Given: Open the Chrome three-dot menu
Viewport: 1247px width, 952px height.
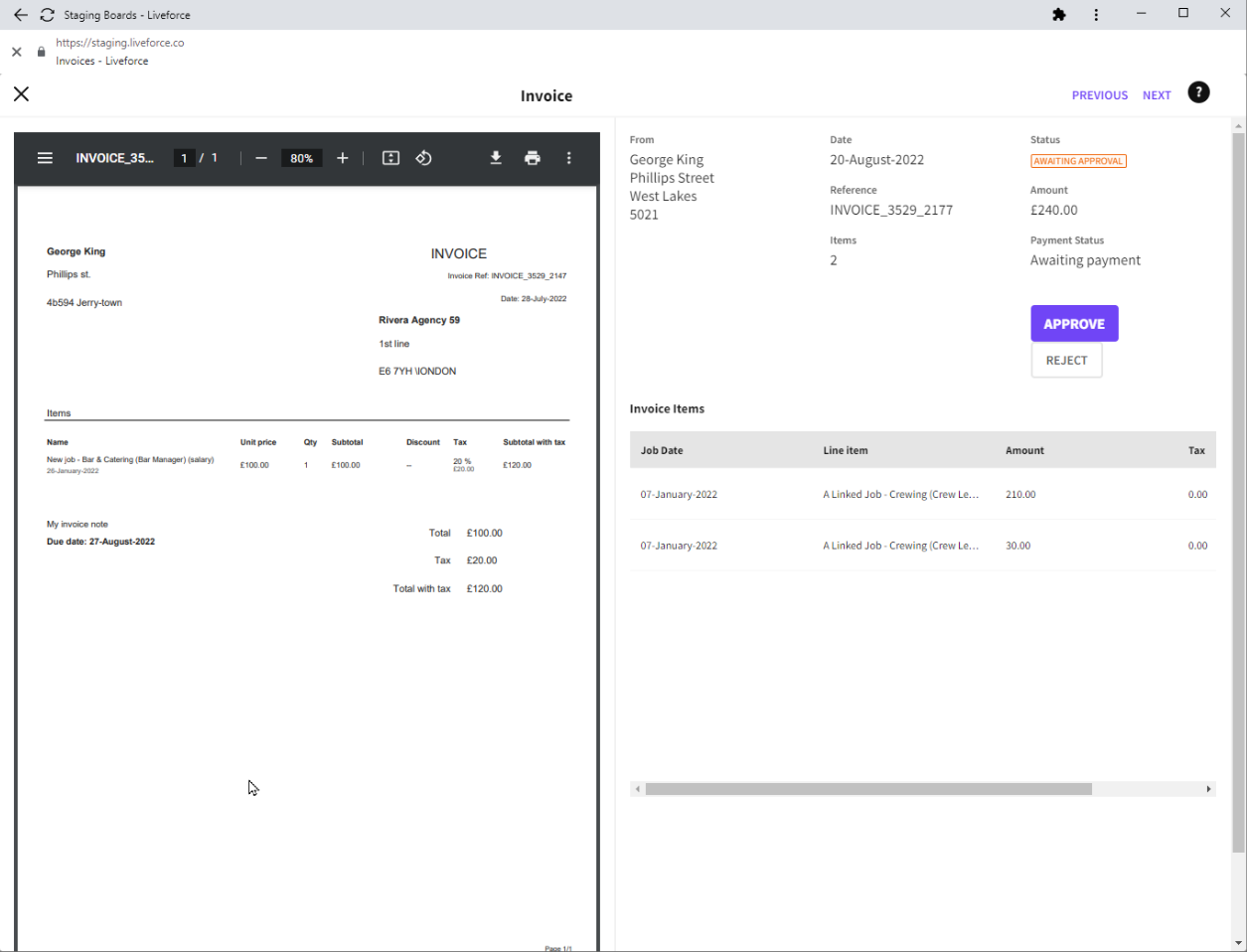Looking at the screenshot, I should pyautogui.click(x=1096, y=14).
